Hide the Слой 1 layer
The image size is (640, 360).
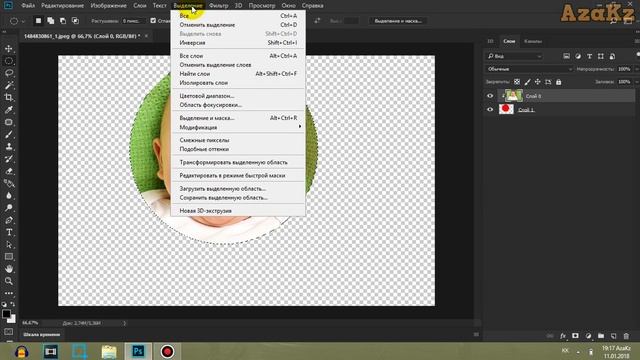[x=490, y=109]
